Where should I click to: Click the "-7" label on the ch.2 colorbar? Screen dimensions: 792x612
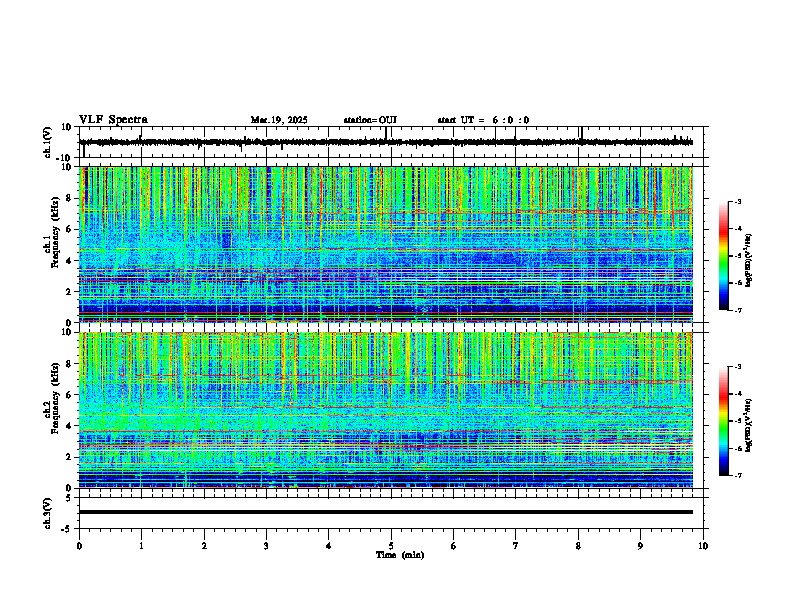point(738,475)
